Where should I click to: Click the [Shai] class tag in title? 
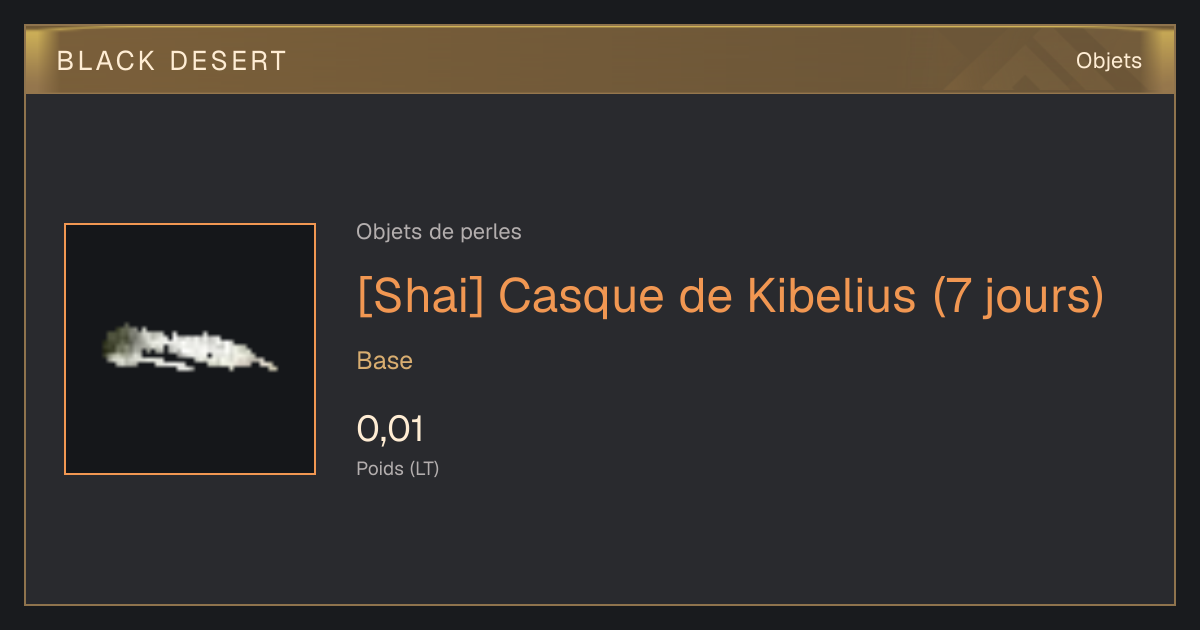pos(421,296)
